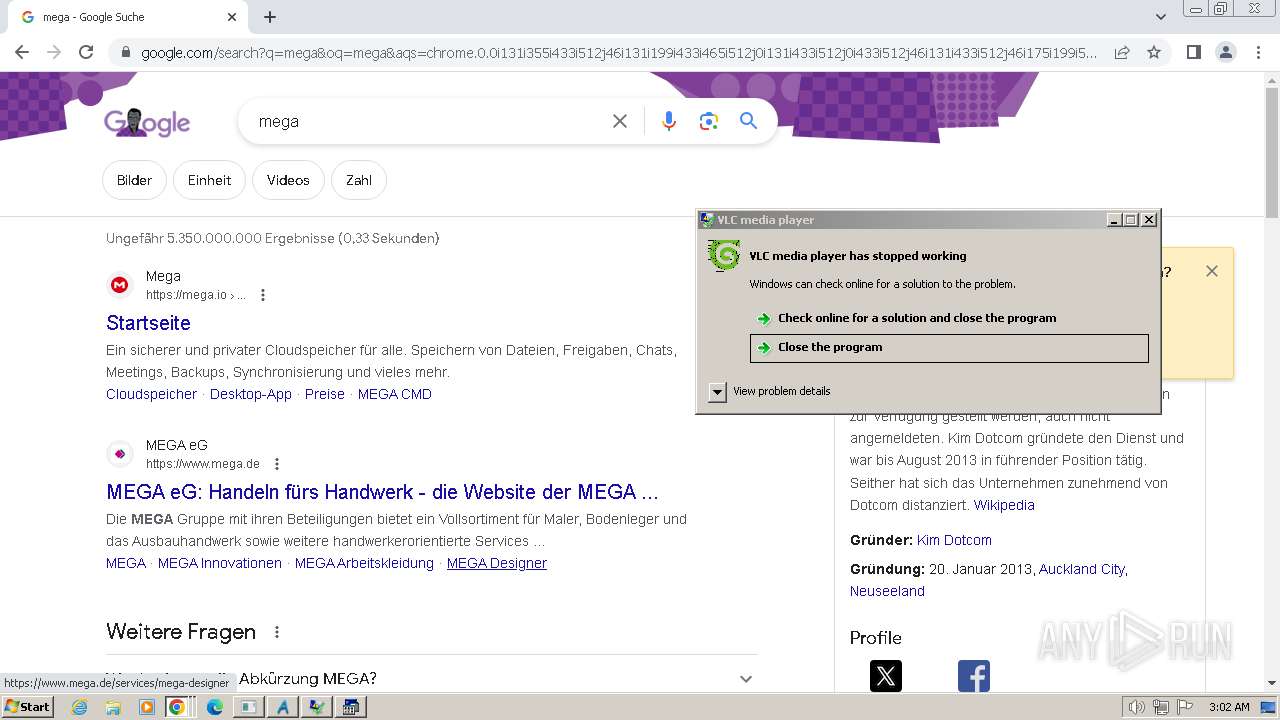The width and height of the screenshot is (1280, 720).
Task: Expand the 'Abkürzung MEGA?' question
Action: coord(745,679)
